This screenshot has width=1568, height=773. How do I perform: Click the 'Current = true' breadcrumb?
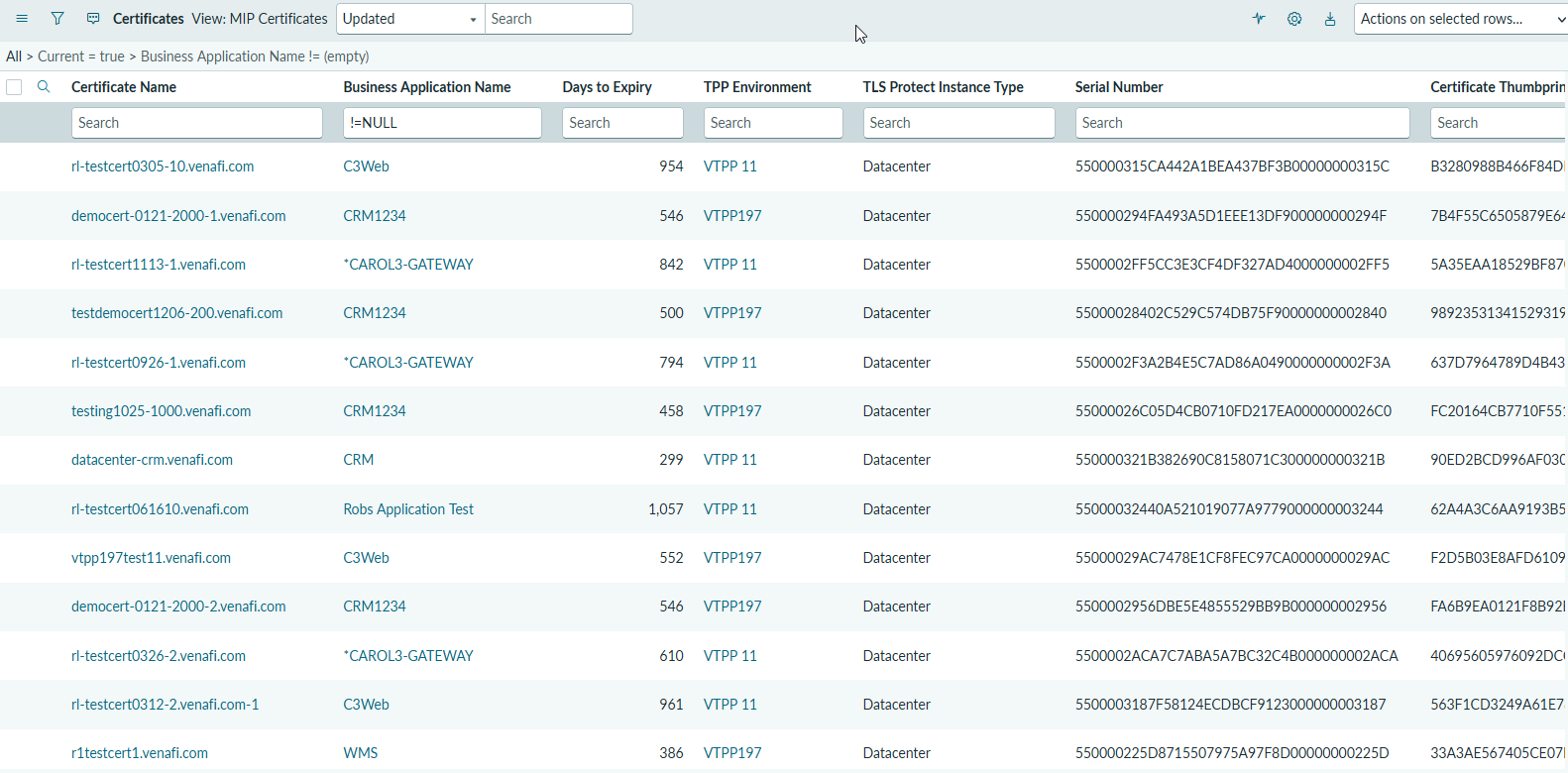[81, 56]
